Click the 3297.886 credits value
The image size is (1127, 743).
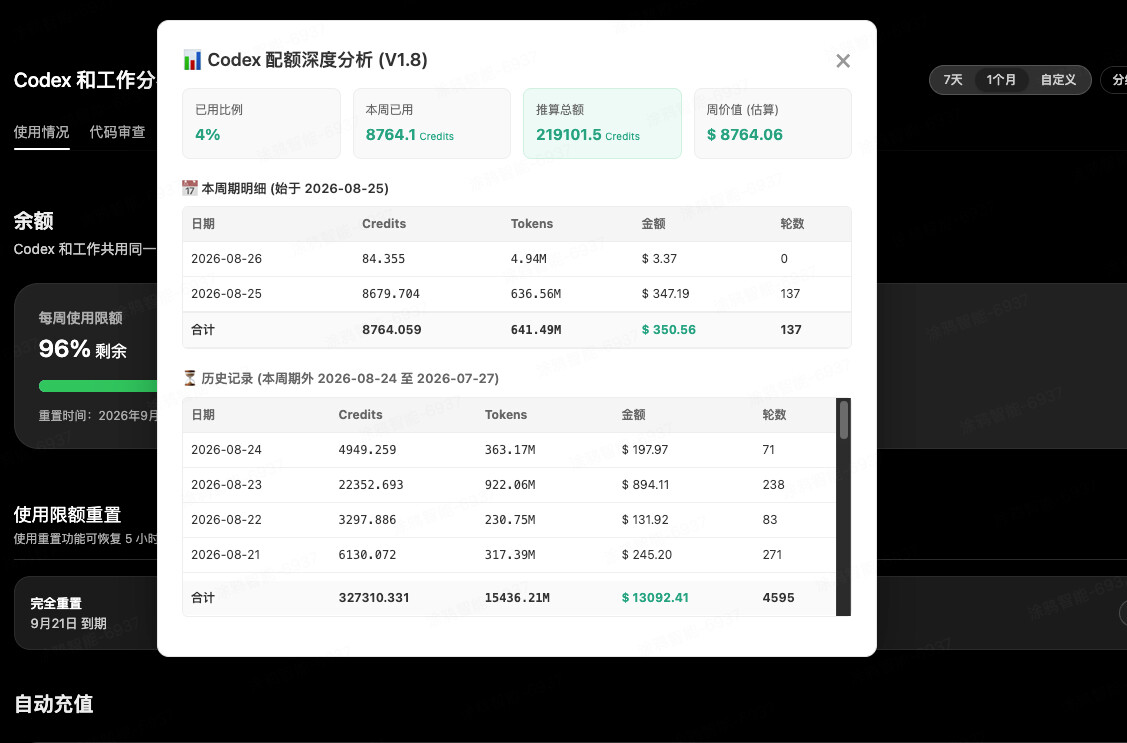(367, 520)
